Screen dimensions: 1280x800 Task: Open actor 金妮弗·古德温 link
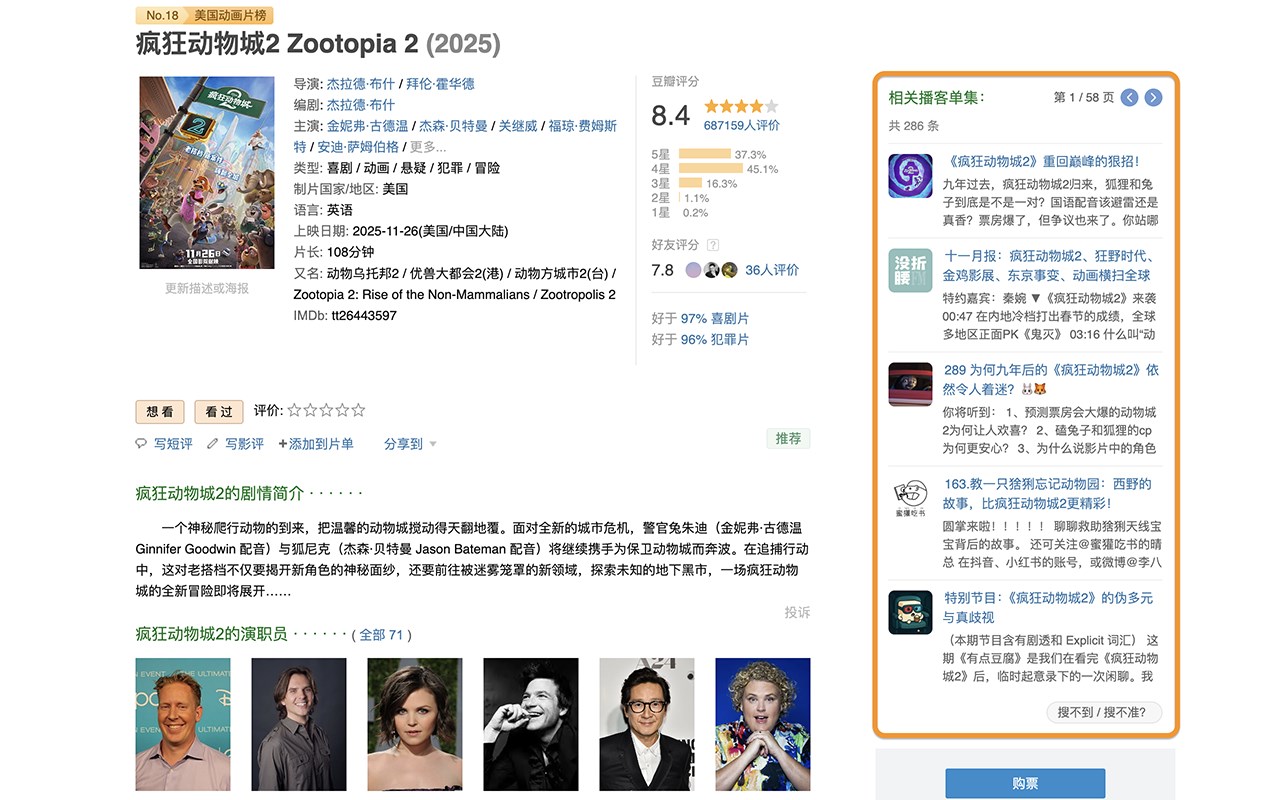point(367,126)
